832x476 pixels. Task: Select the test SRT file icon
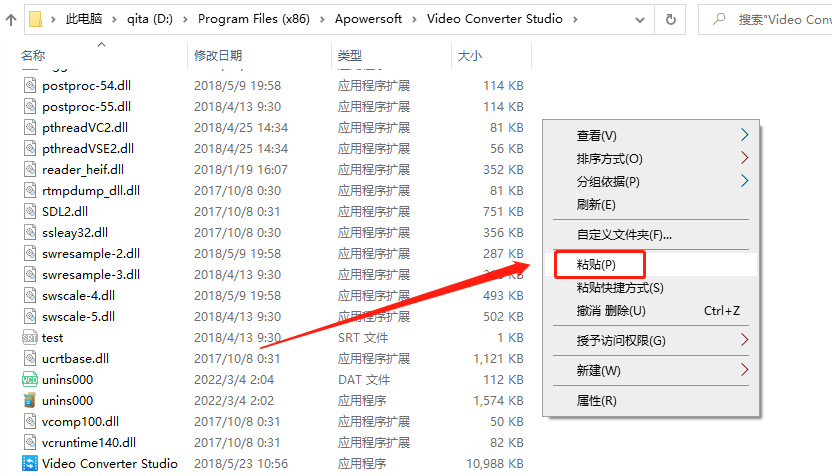point(30,337)
